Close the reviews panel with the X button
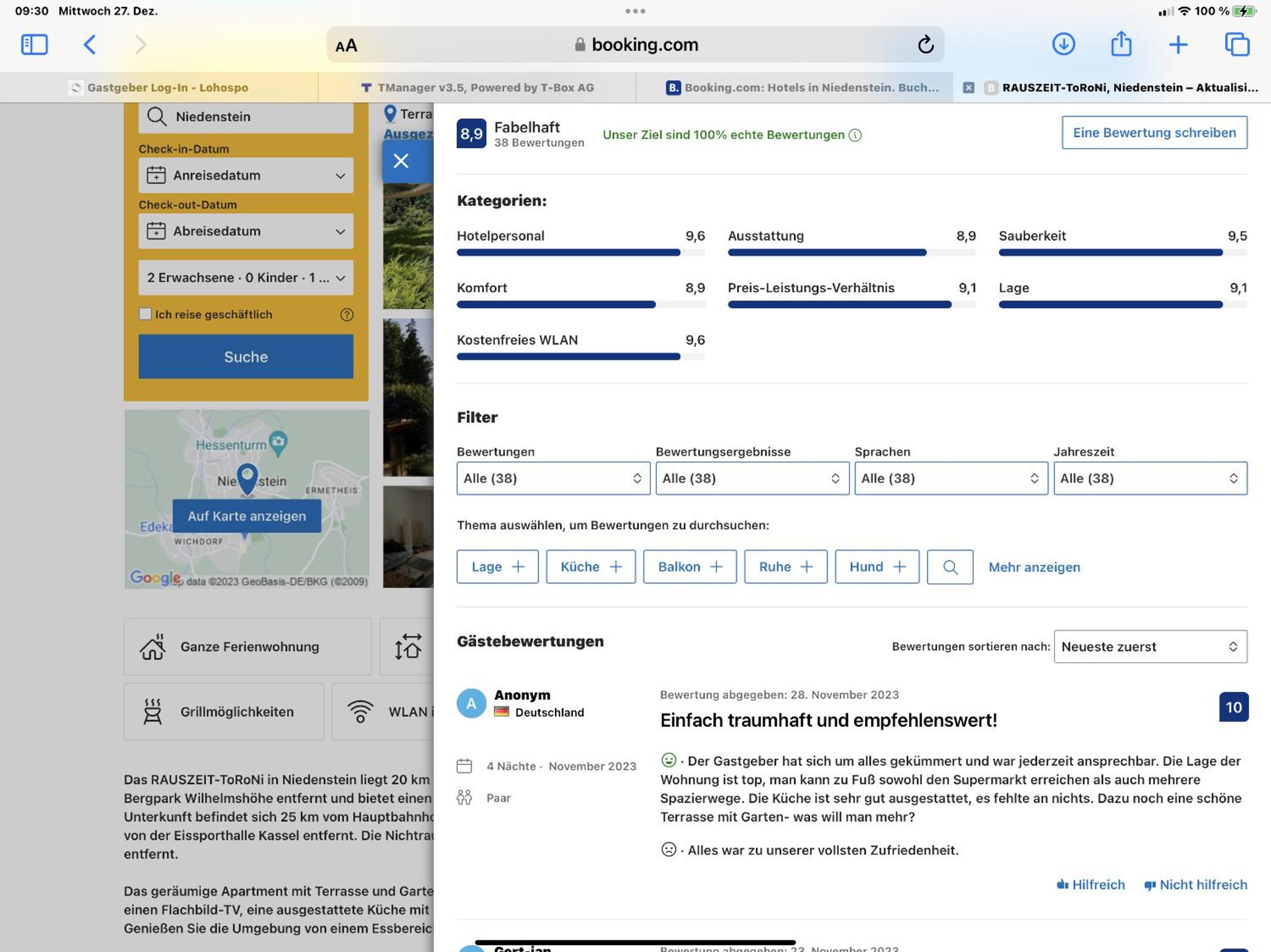 click(x=401, y=161)
